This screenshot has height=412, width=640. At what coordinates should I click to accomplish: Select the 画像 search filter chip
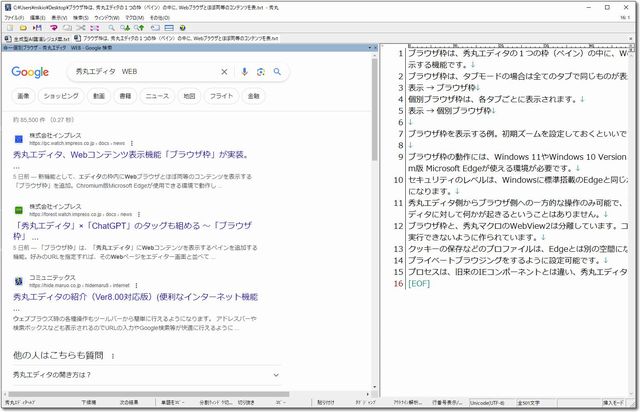click(x=23, y=96)
